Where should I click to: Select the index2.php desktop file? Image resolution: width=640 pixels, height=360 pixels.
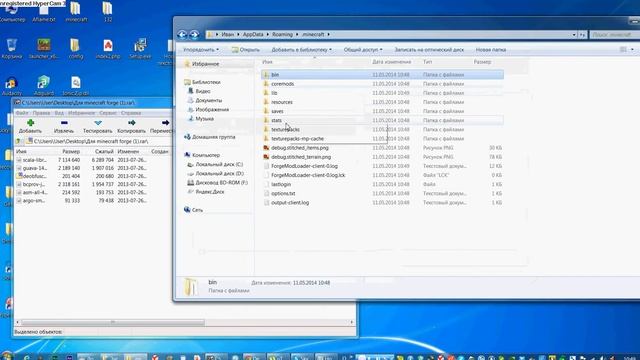pyautogui.click(x=108, y=49)
